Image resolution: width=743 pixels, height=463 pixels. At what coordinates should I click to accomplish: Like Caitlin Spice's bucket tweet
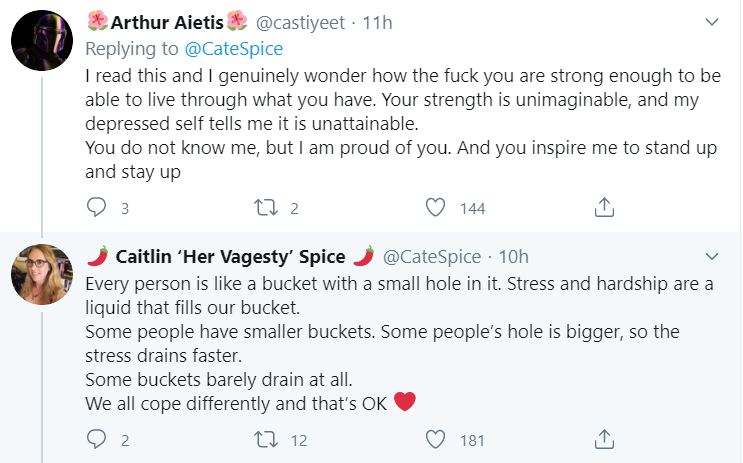[x=435, y=440]
